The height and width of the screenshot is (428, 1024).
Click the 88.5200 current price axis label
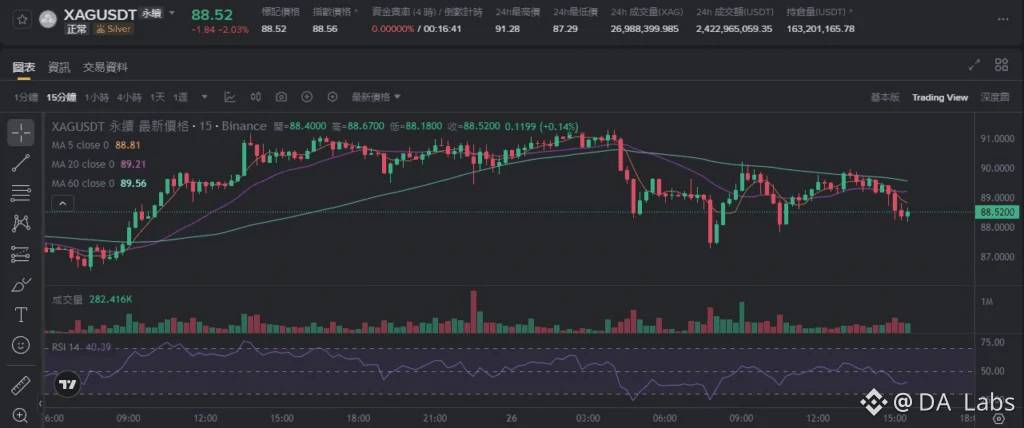pos(995,212)
